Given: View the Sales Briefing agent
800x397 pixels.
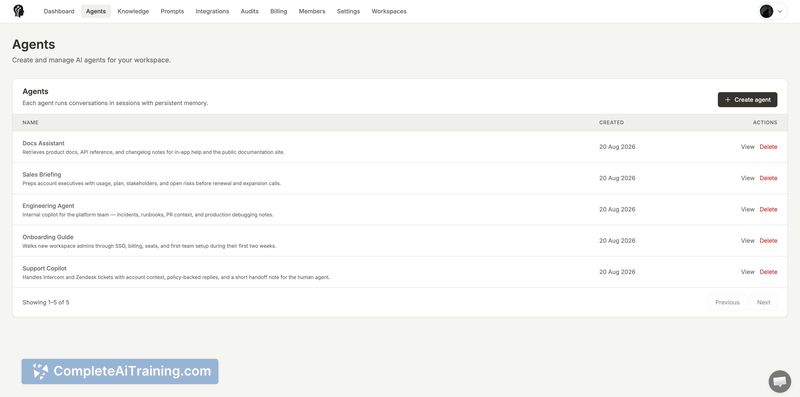Looking at the screenshot, I should click(x=747, y=178).
